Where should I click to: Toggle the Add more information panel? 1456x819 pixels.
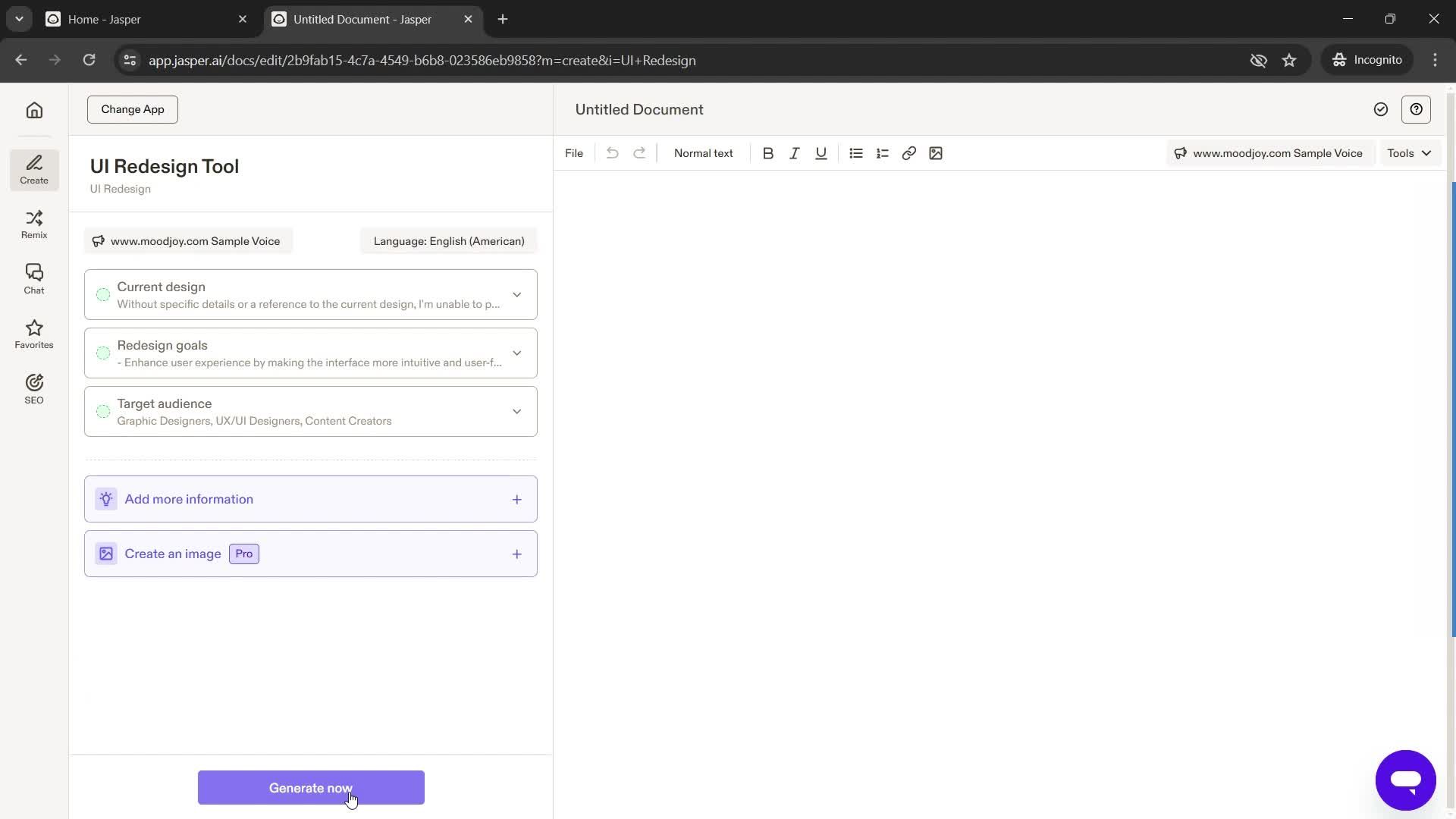(516, 499)
